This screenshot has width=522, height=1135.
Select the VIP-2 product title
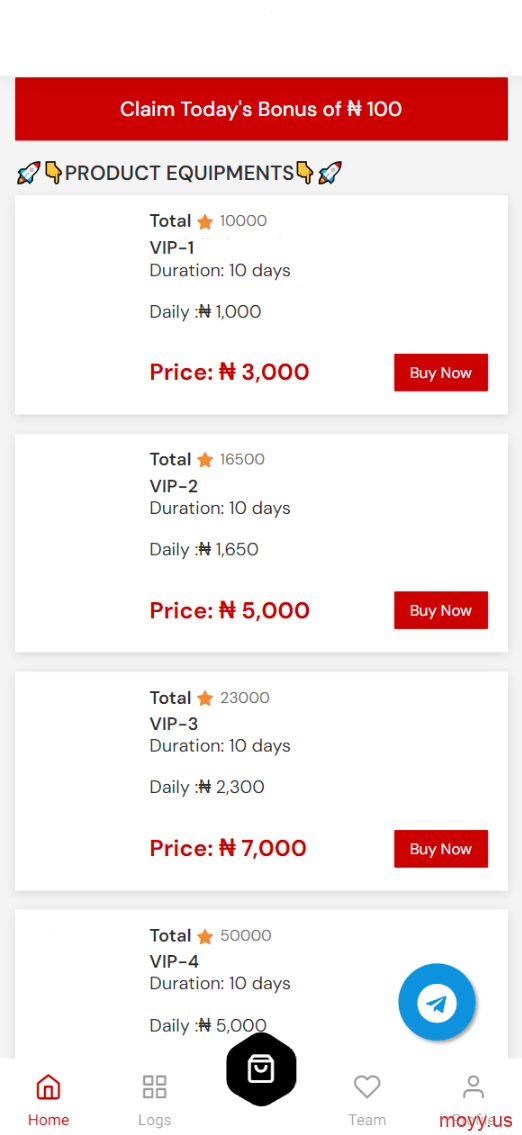click(174, 486)
